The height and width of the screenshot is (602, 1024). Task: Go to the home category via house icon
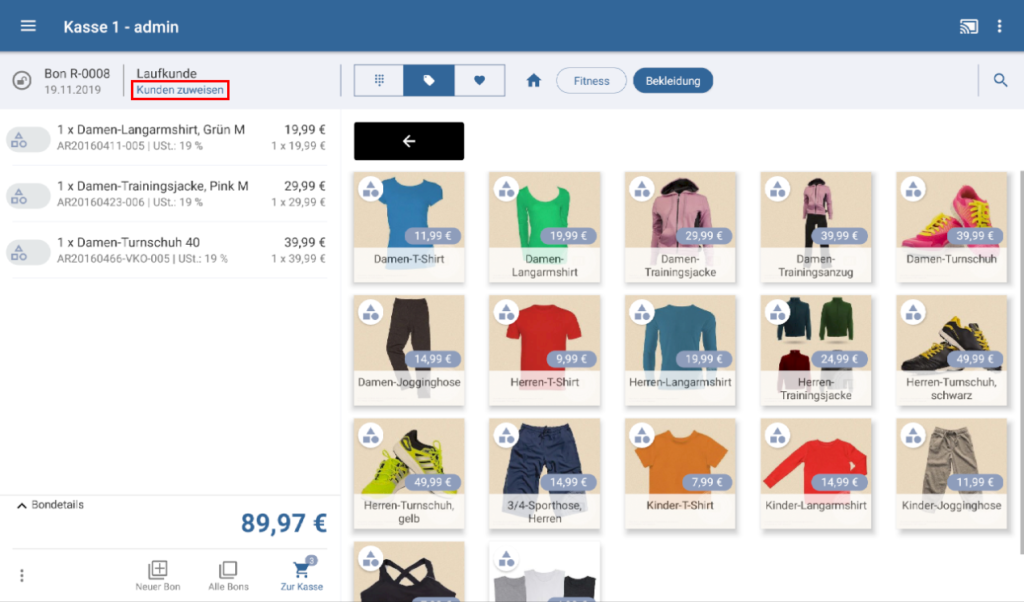[533, 81]
